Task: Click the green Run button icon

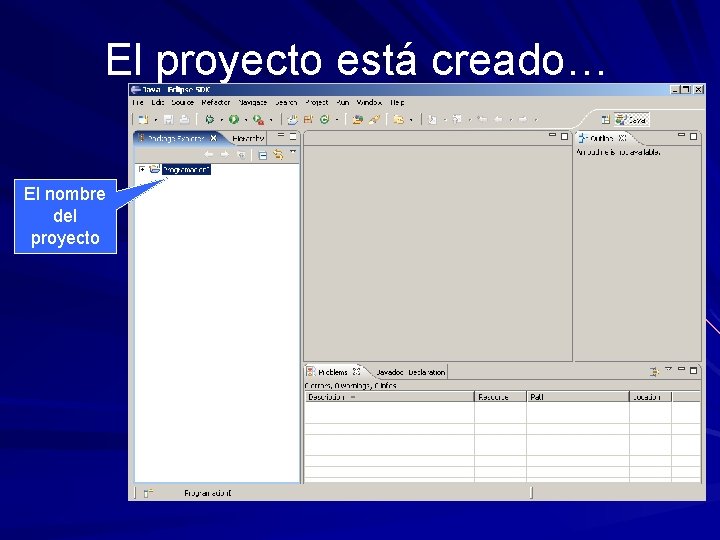Action: (x=234, y=120)
